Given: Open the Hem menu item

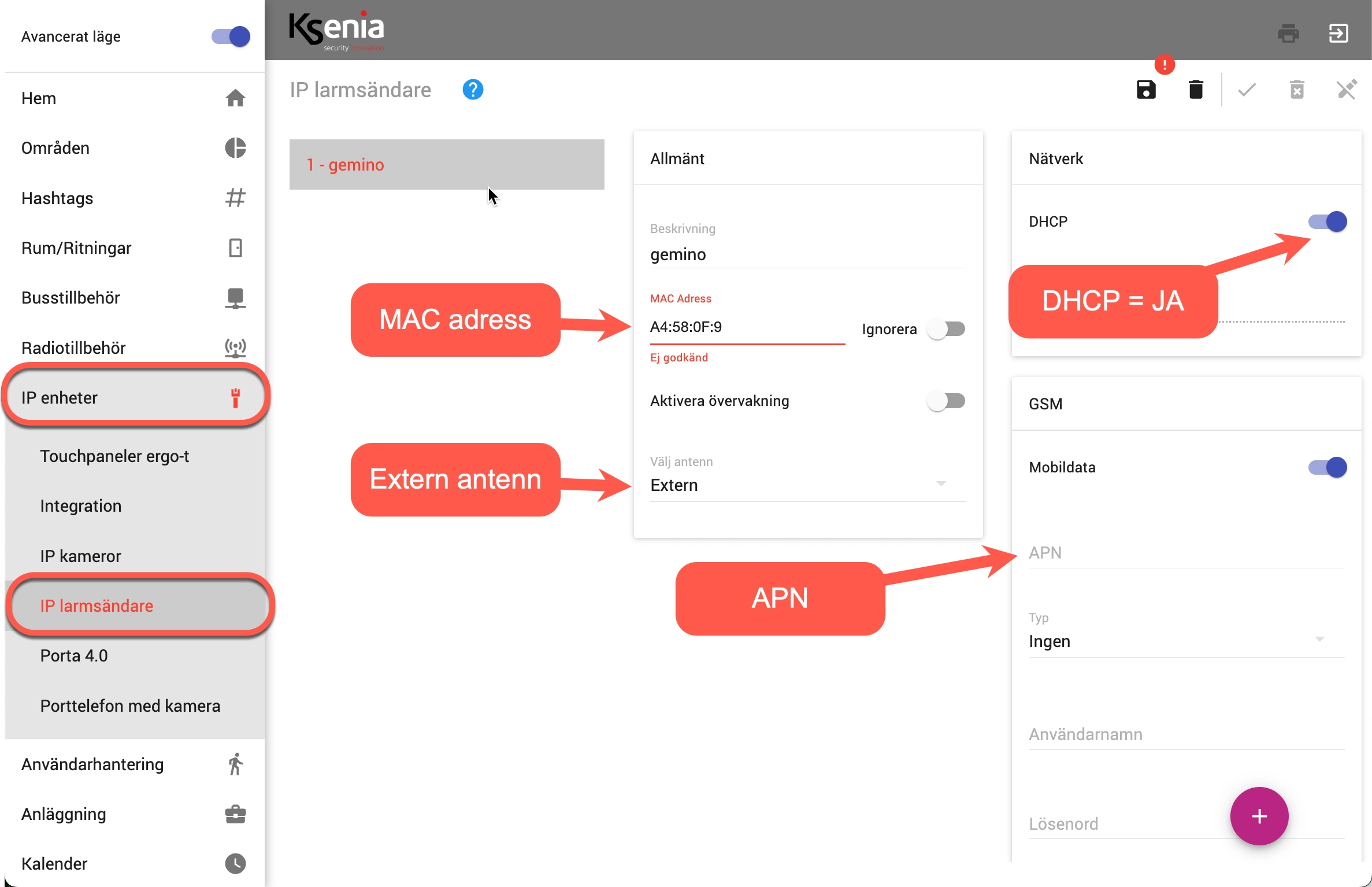Looking at the screenshot, I should pyautogui.click(x=134, y=98).
